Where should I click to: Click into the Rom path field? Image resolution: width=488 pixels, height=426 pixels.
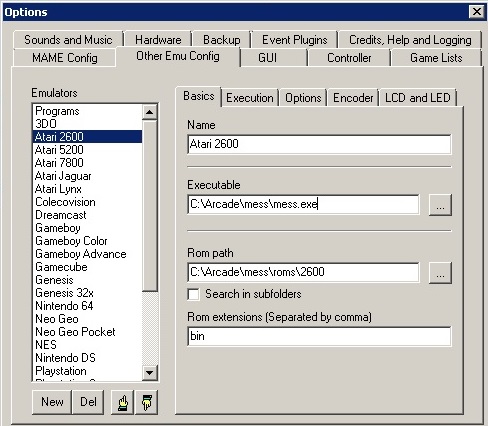(303, 272)
